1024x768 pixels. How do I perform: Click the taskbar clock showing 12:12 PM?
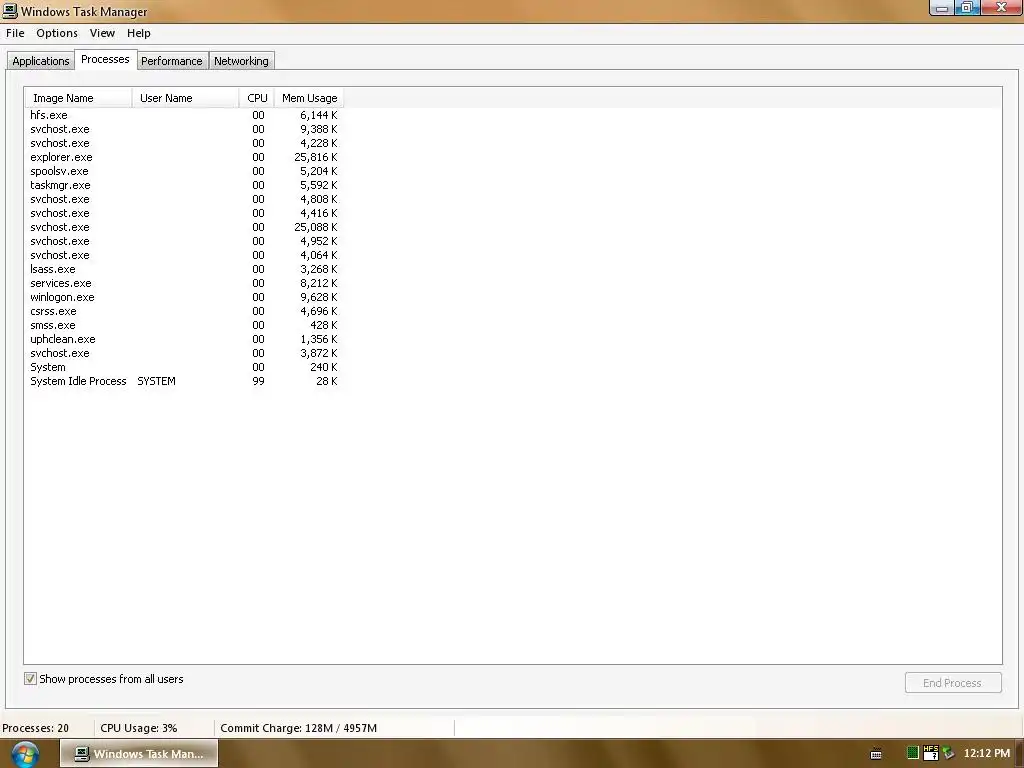tap(986, 754)
